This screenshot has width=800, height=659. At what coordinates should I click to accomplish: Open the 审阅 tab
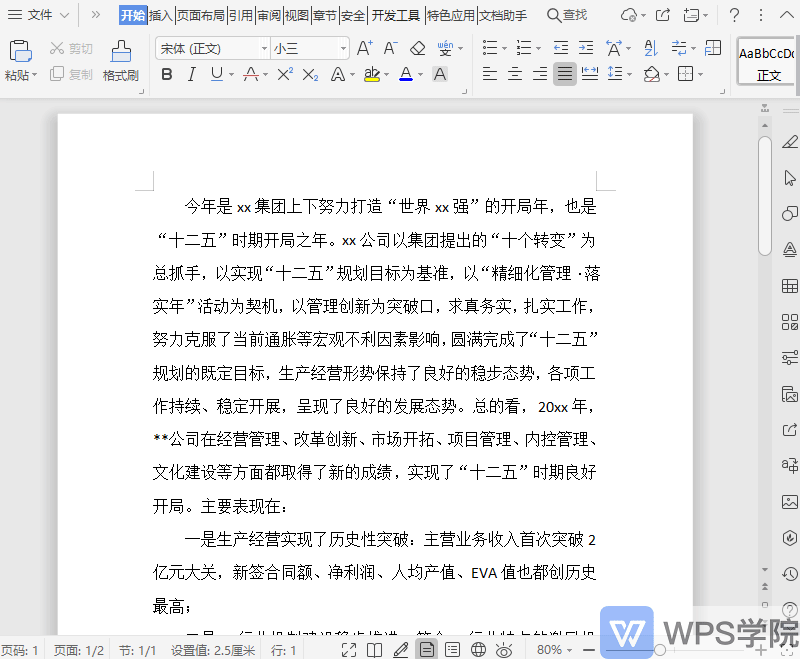269,15
